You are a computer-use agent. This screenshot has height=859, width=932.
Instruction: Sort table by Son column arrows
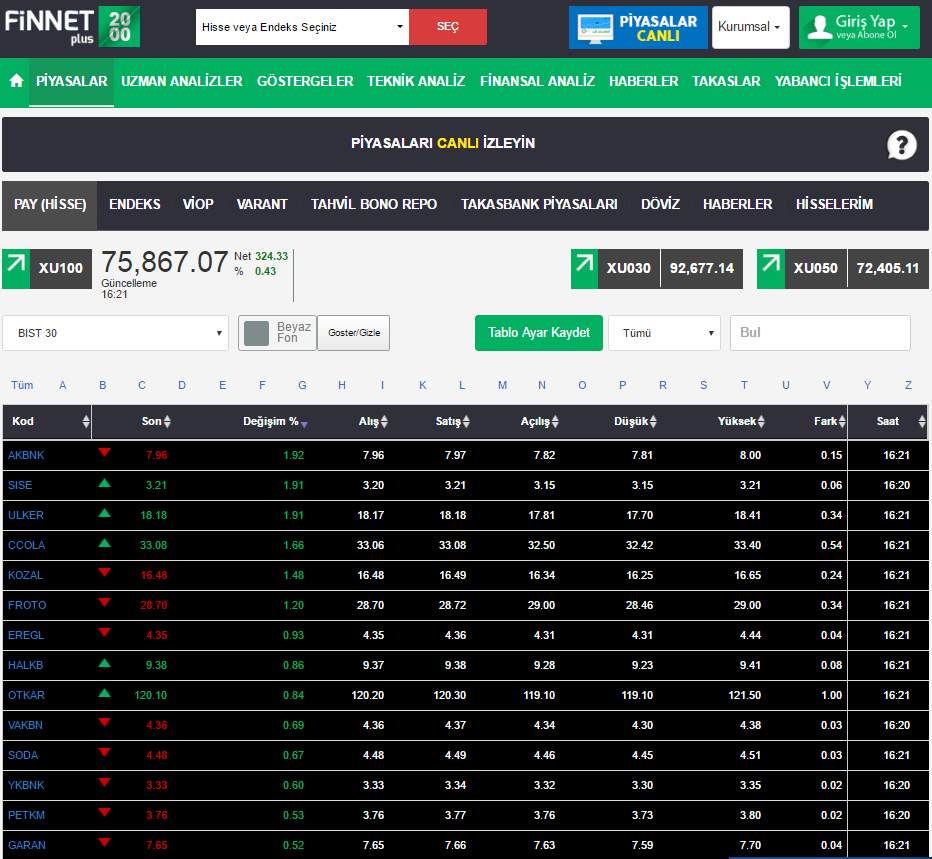[x=167, y=421]
